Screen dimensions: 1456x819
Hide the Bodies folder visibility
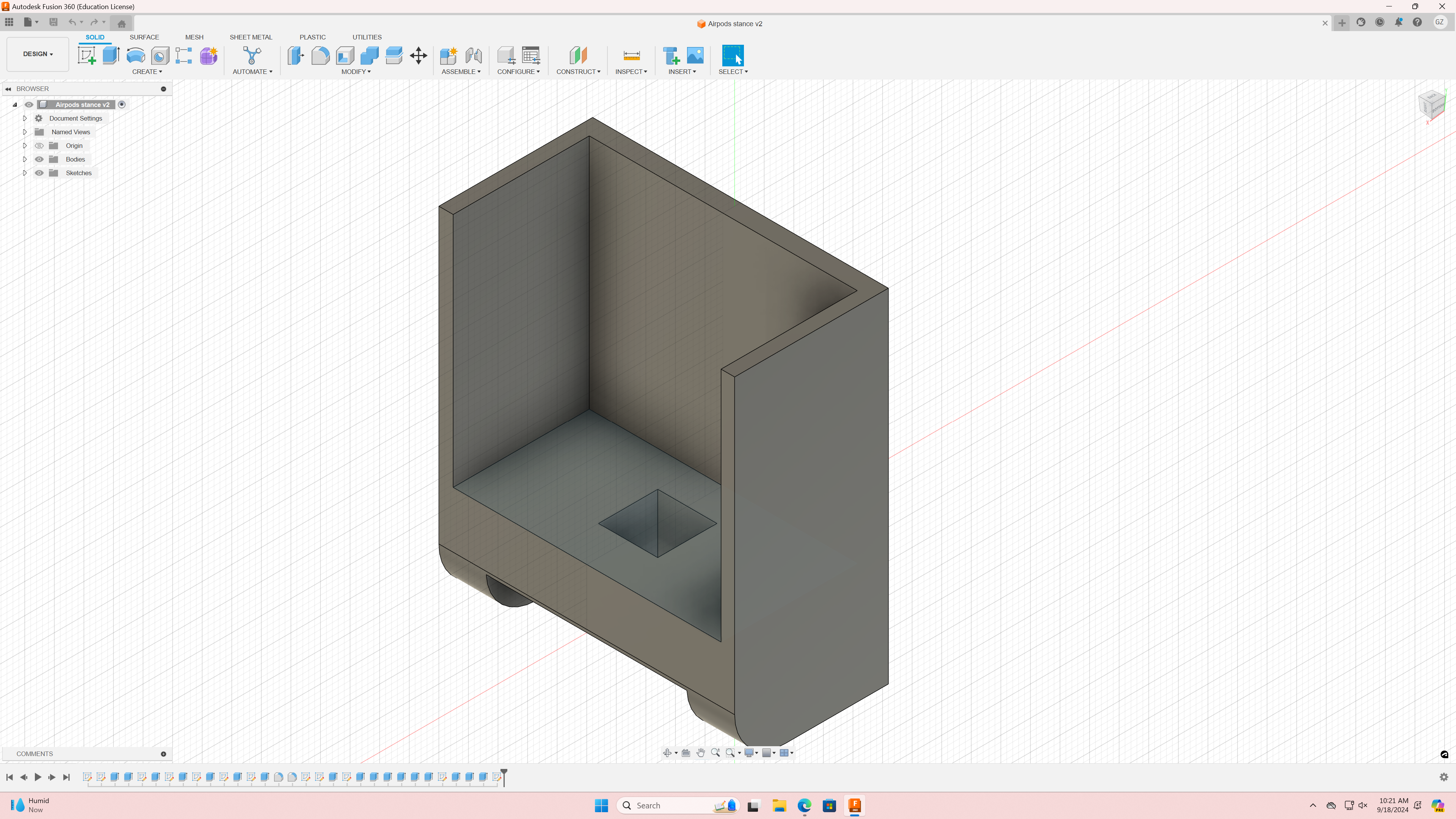(39, 159)
